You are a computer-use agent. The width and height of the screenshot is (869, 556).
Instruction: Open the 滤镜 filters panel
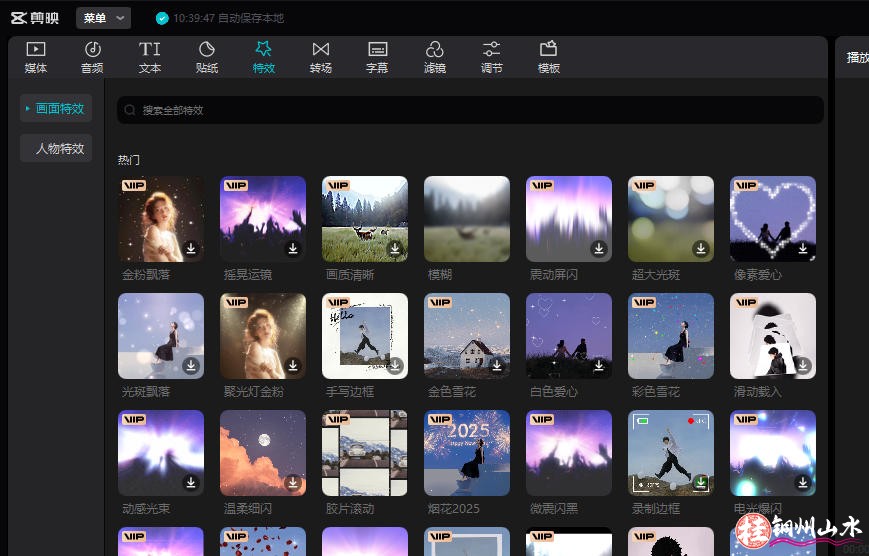point(434,57)
